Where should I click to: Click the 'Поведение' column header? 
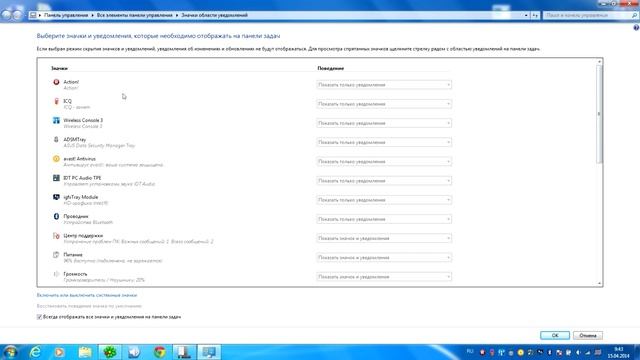coord(331,68)
